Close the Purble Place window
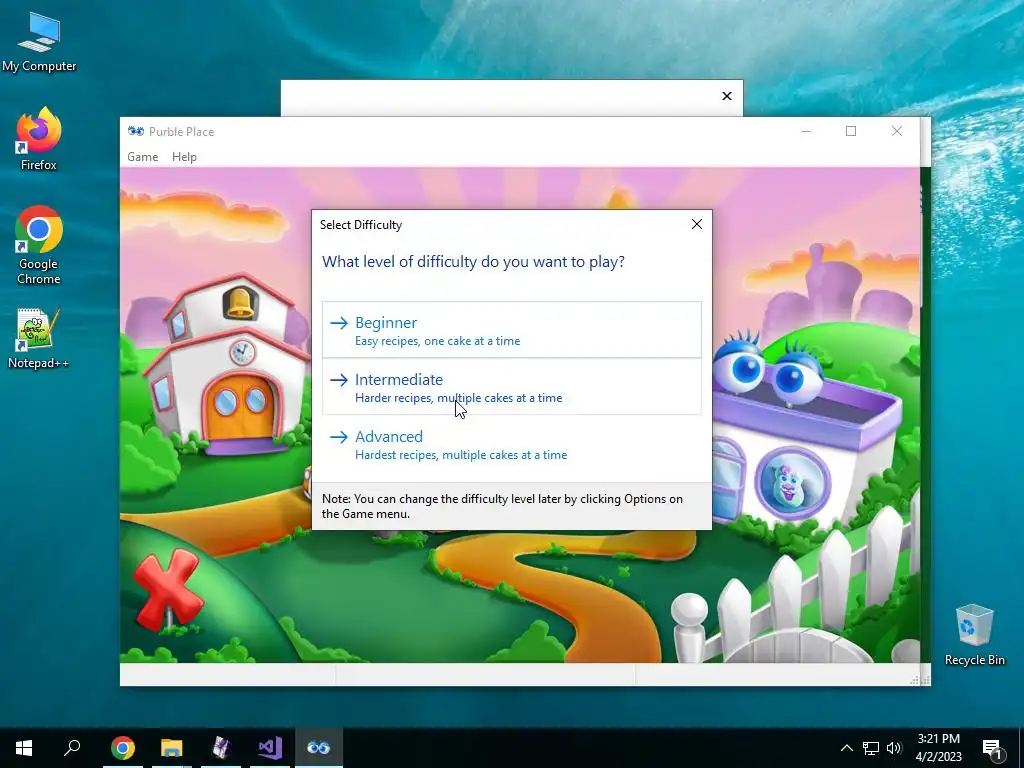Screen dimensions: 1024x768 (x=897, y=131)
